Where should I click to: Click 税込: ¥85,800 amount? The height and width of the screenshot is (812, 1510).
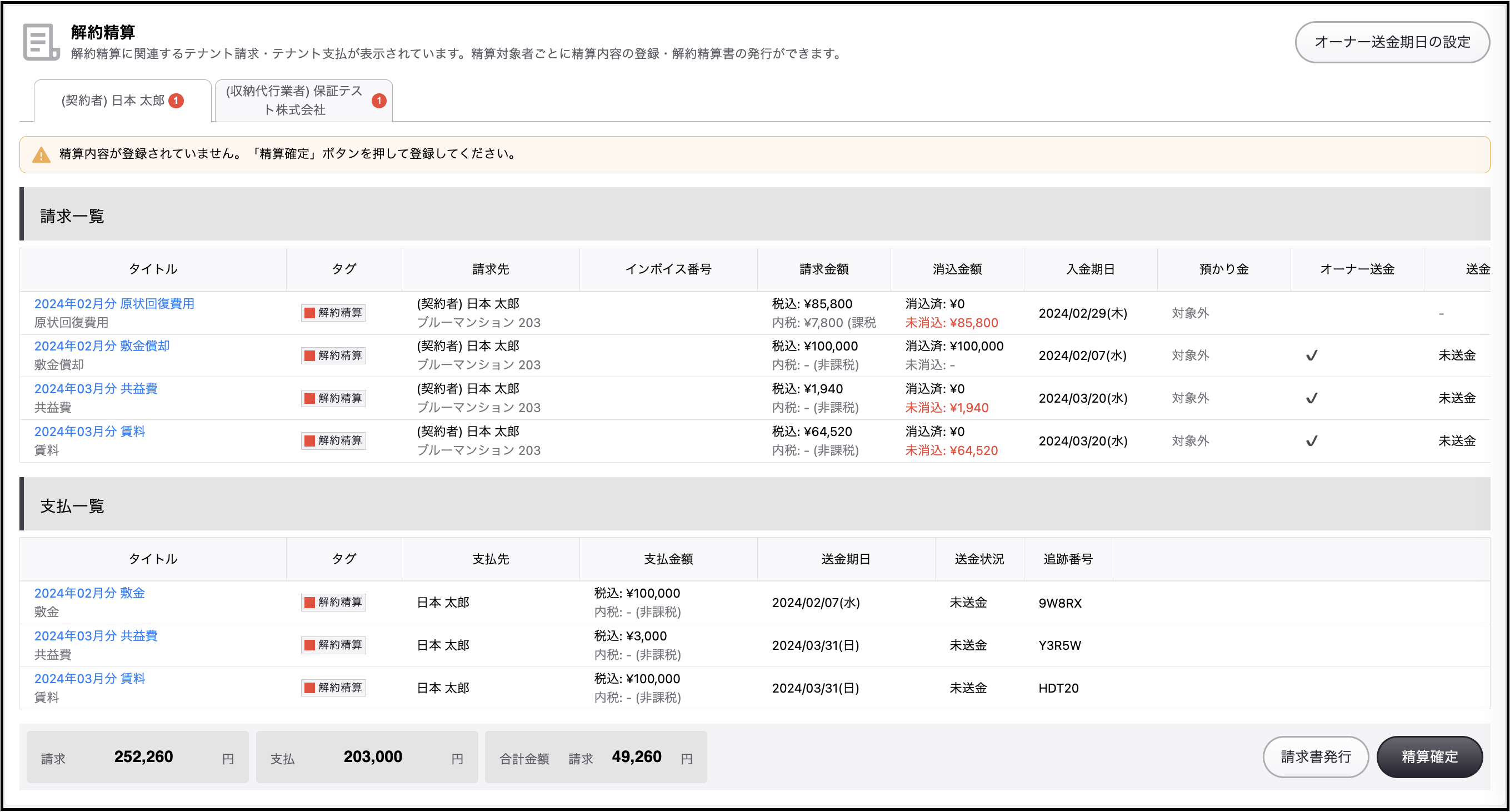click(812, 304)
